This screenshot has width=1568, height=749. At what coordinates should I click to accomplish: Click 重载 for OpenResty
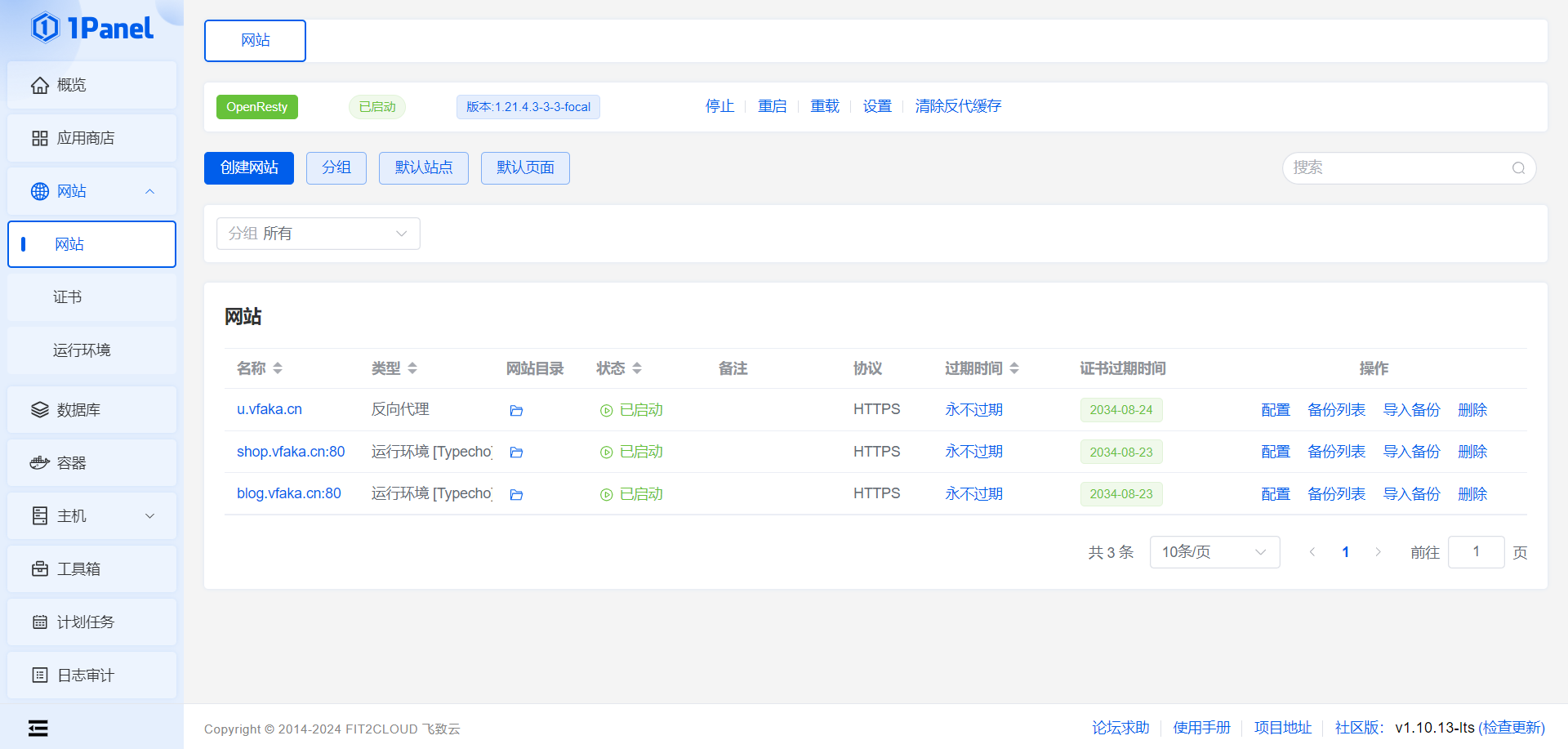pyautogui.click(x=825, y=106)
